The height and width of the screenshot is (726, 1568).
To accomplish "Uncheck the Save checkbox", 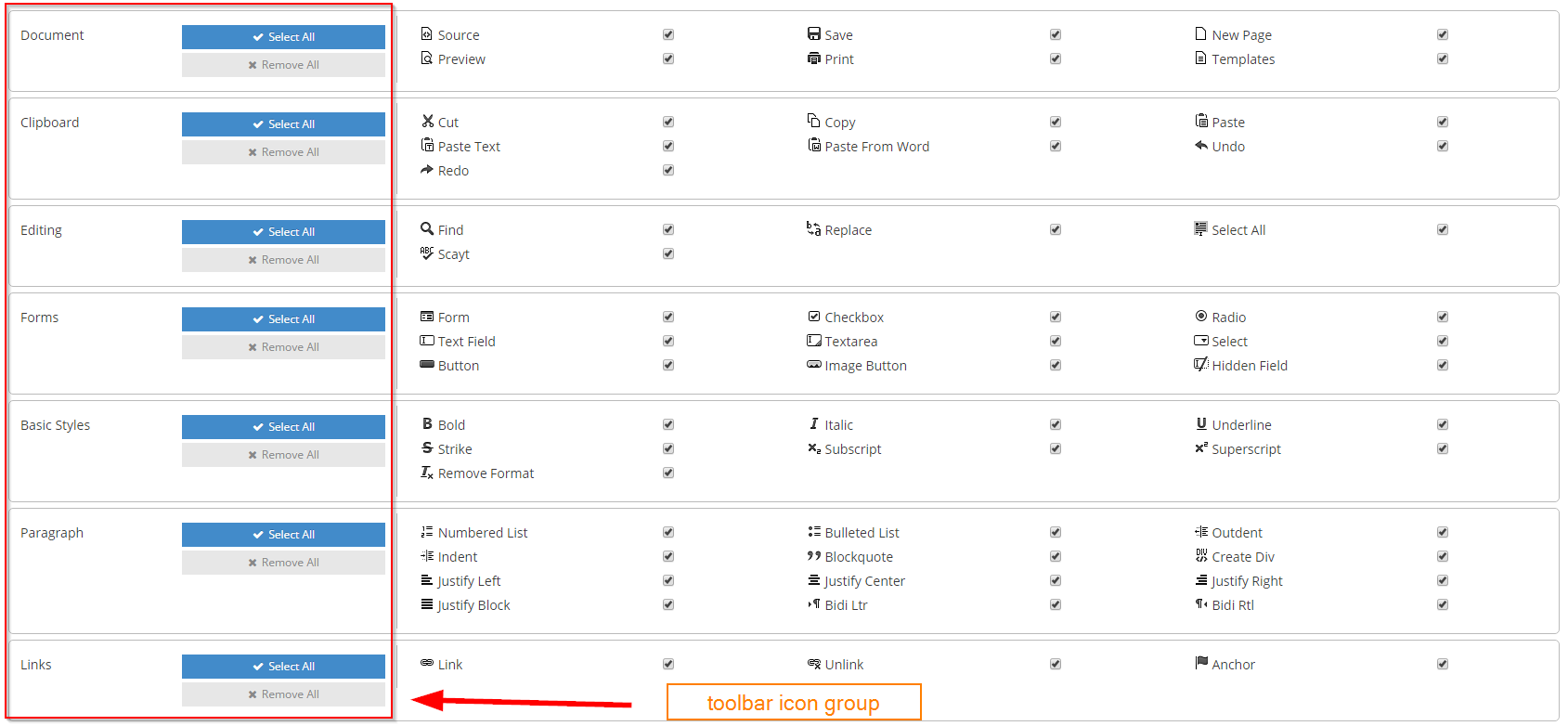I will 1055,34.
